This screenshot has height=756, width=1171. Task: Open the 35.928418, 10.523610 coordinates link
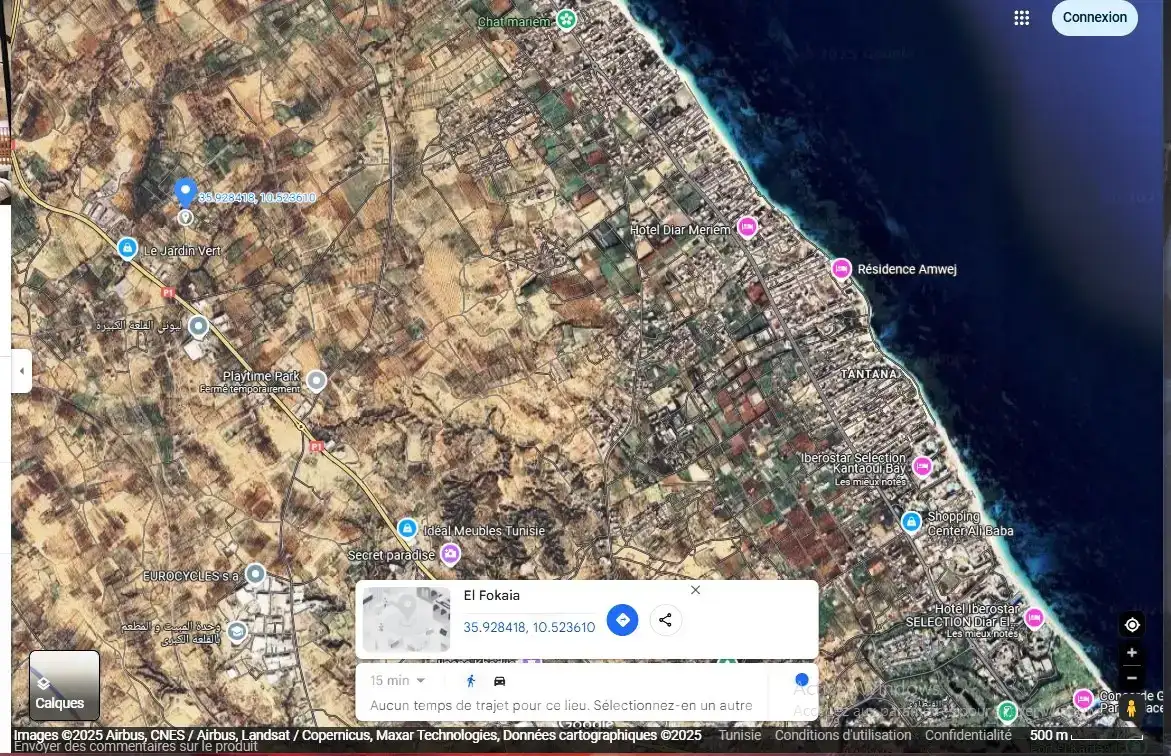pyautogui.click(x=529, y=628)
